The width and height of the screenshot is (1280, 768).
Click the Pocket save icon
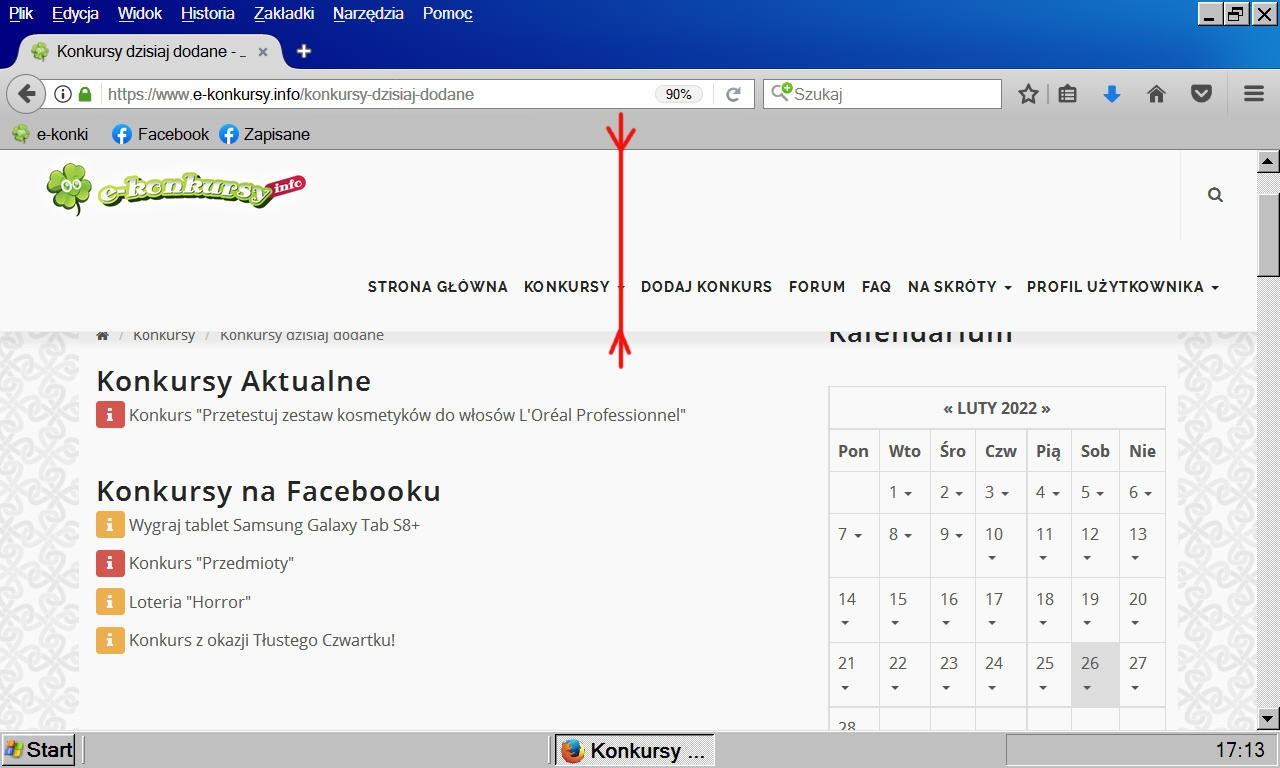click(x=1201, y=94)
